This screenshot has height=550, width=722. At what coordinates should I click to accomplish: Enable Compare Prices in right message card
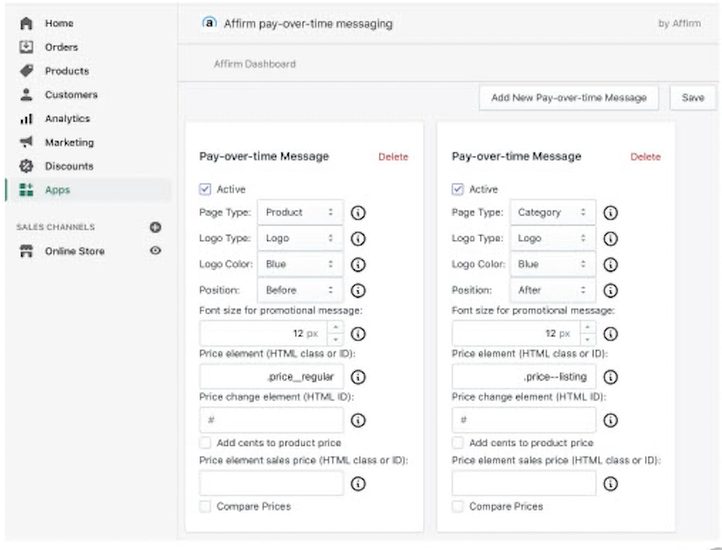[x=458, y=507]
